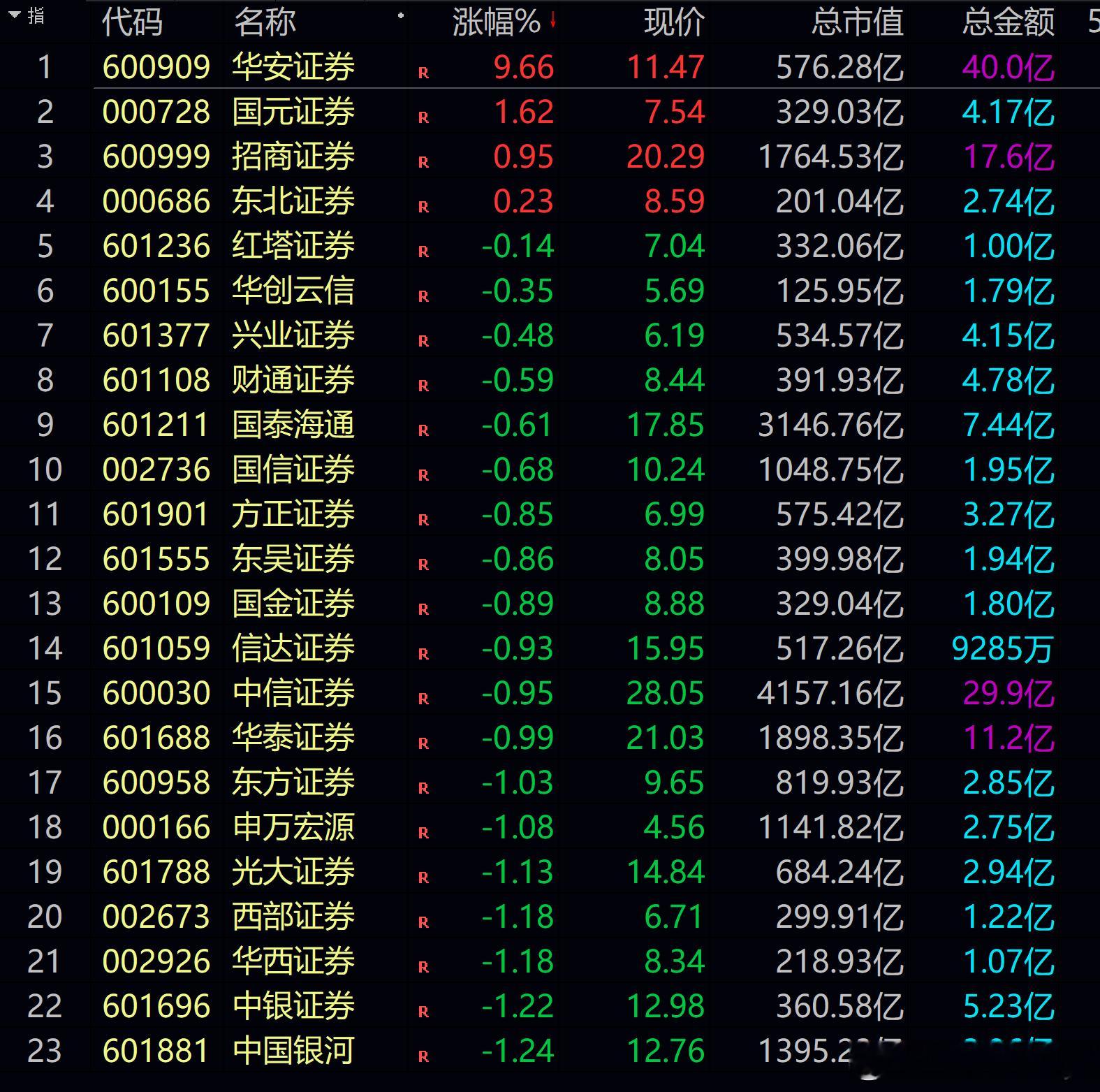Select stock name 西部证券
1100x1092 pixels.
(293, 917)
